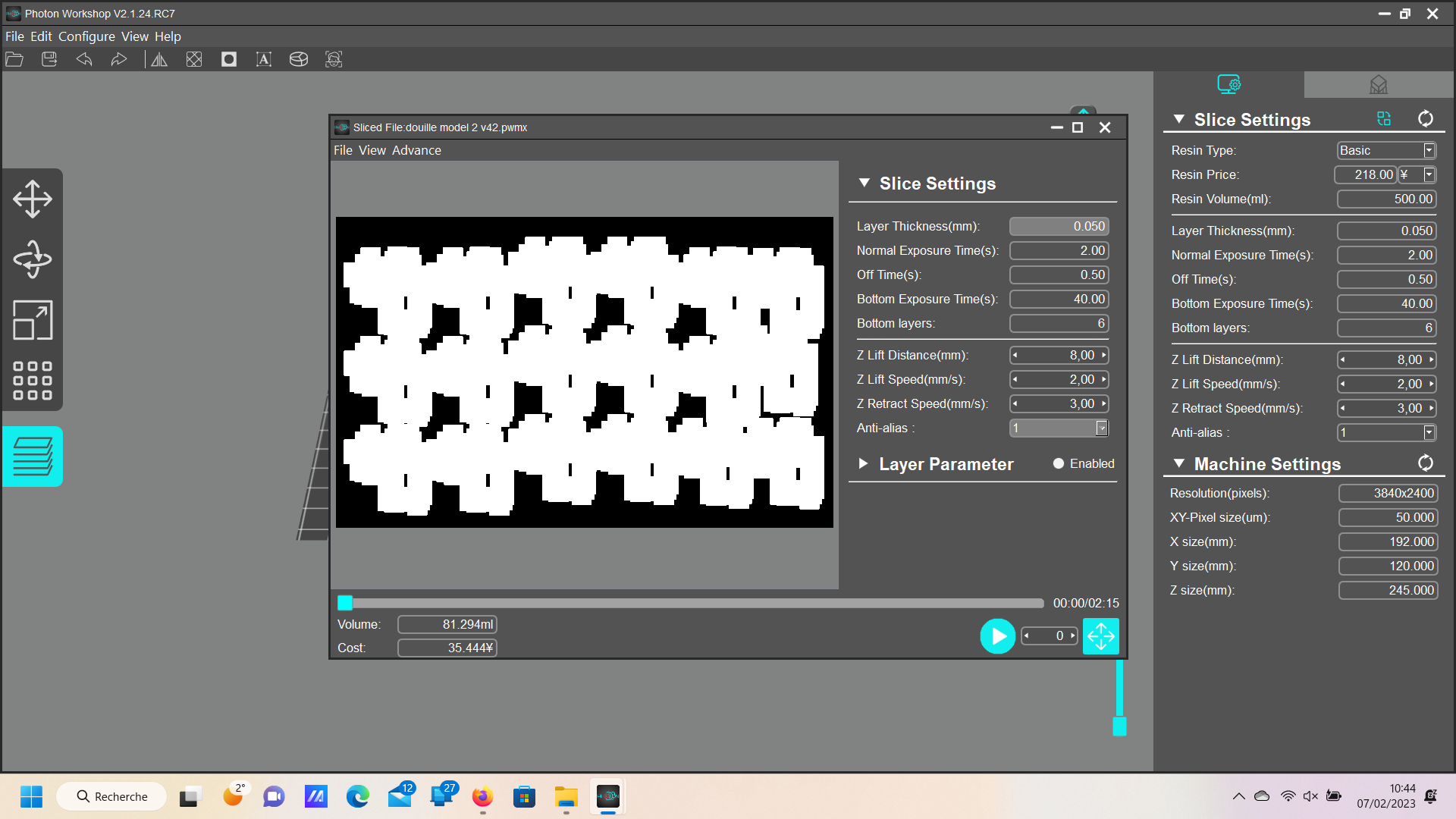Reset Slice Settings with the refresh icon
Image resolution: width=1456 pixels, height=819 pixels.
click(1426, 119)
